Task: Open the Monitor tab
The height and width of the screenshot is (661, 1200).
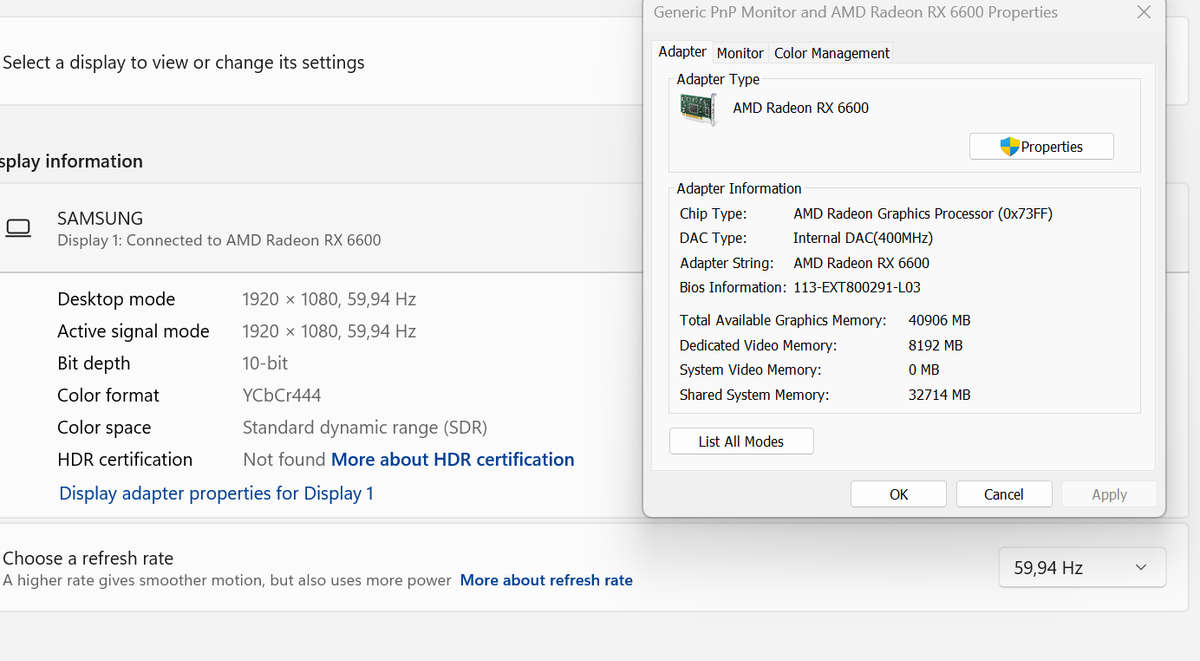Action: tap(740, 53)
